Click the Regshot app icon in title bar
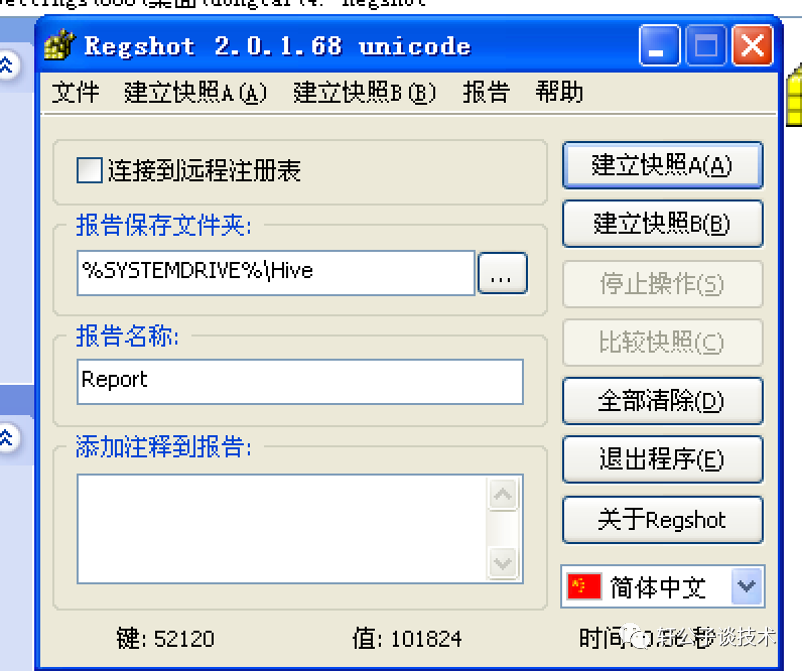802x672 pixels. pos(59,45)
